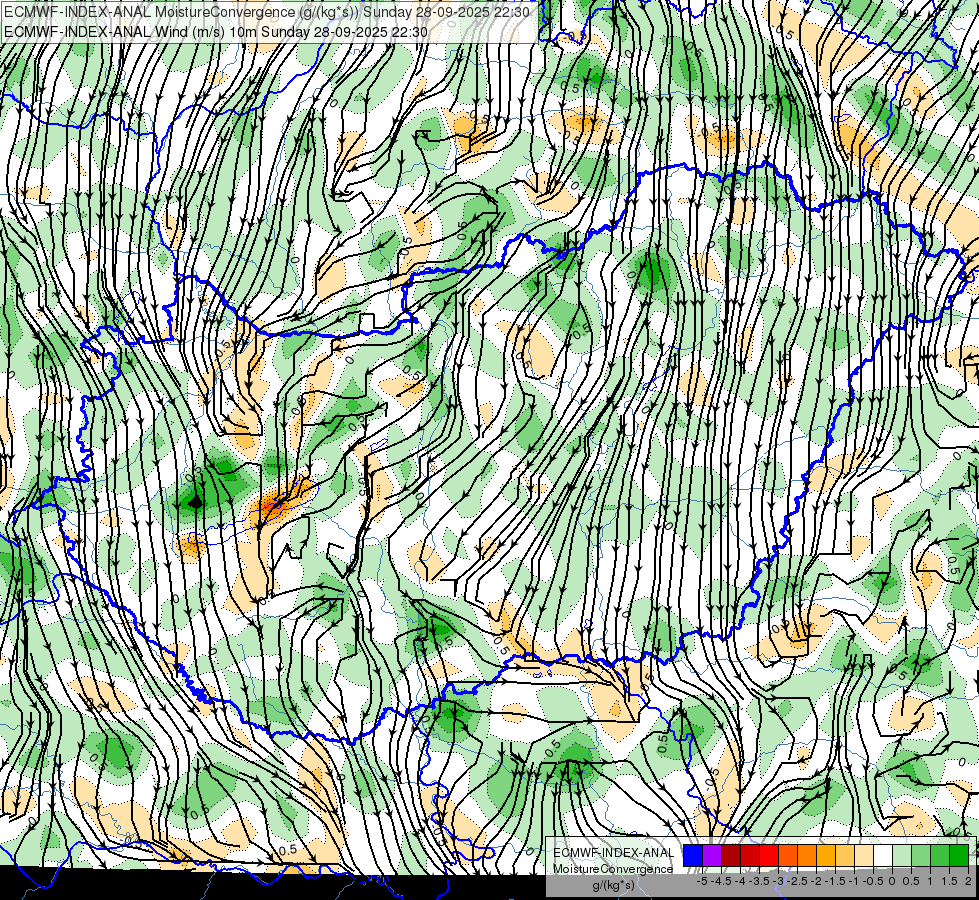Click the -2.5 tick label on the legend
This screenshot has height=900, width=979.
pyautogui.click(x=799, y=881)
